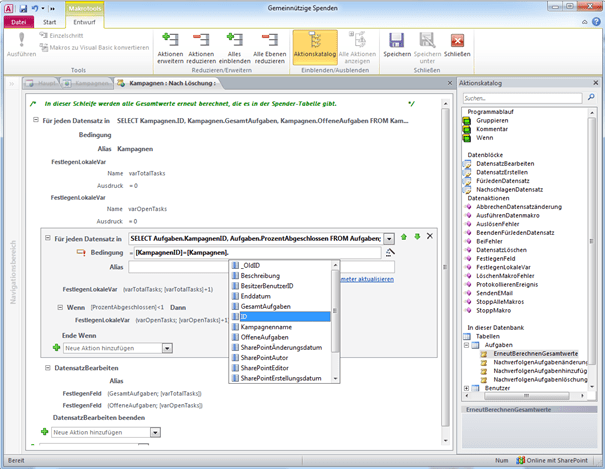Screen dimensions: 605x469
Task: Pick OffeneAufgaben from the field list
Action: (281, 337)
